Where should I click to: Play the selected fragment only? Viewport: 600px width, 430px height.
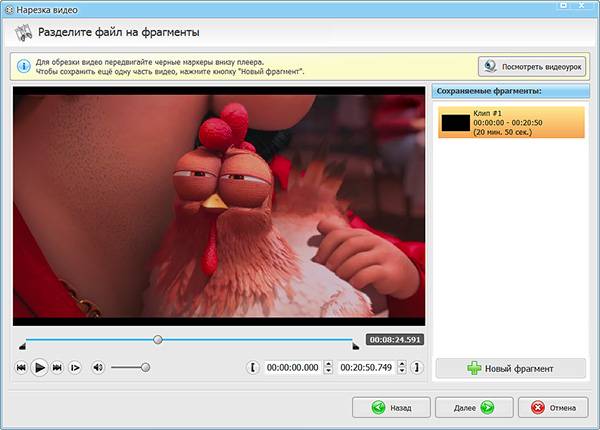point(75,368)
